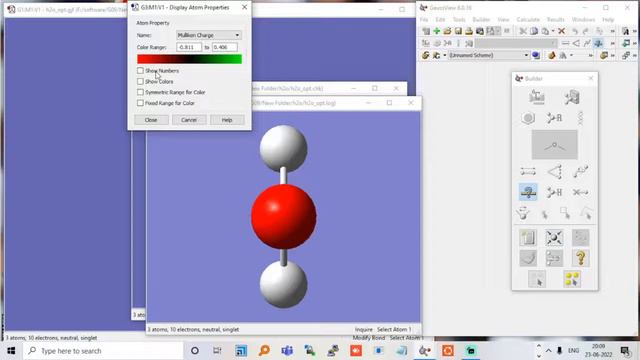Click the '3 atoms, 10 electrons, neutral, singlet' status
This screenshot has height=360, width=640.
[193, 329]
